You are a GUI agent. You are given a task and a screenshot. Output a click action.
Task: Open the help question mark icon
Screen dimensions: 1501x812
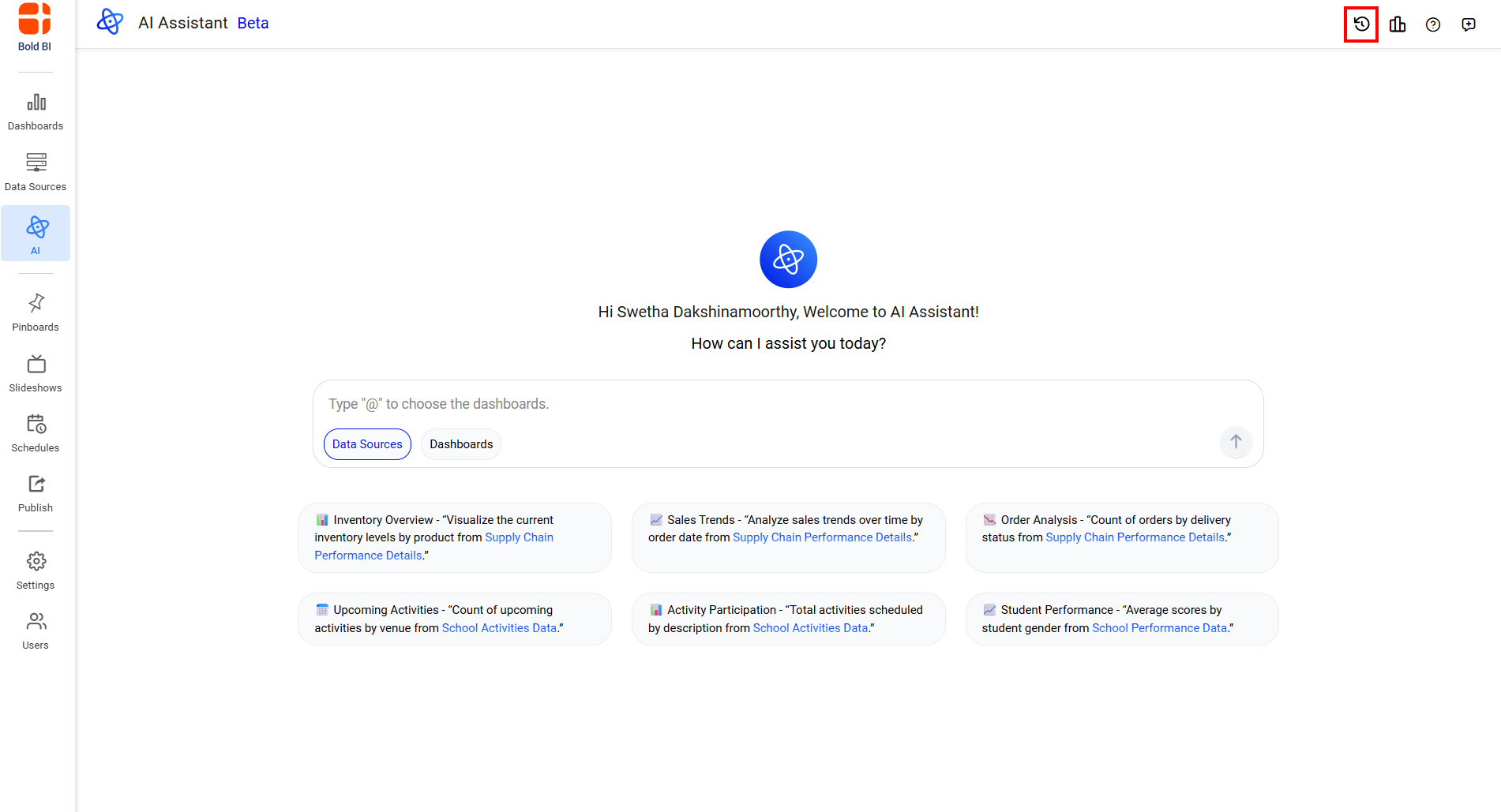(x=1432, y=24)
